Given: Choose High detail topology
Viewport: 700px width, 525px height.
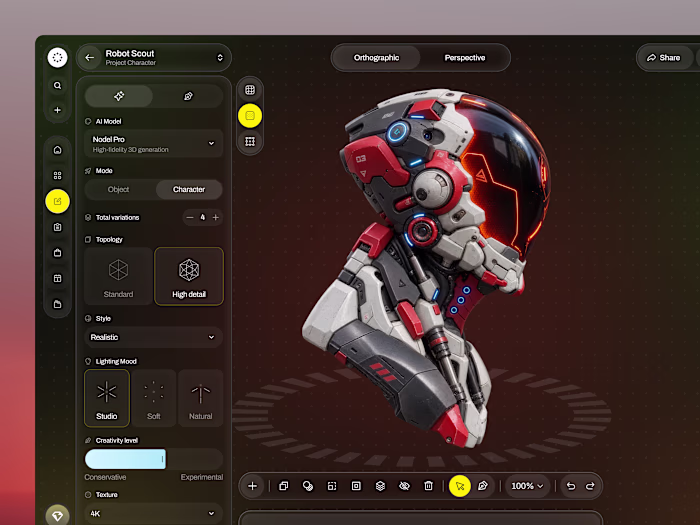Looking at the screenshot, I should click(189, 276).
